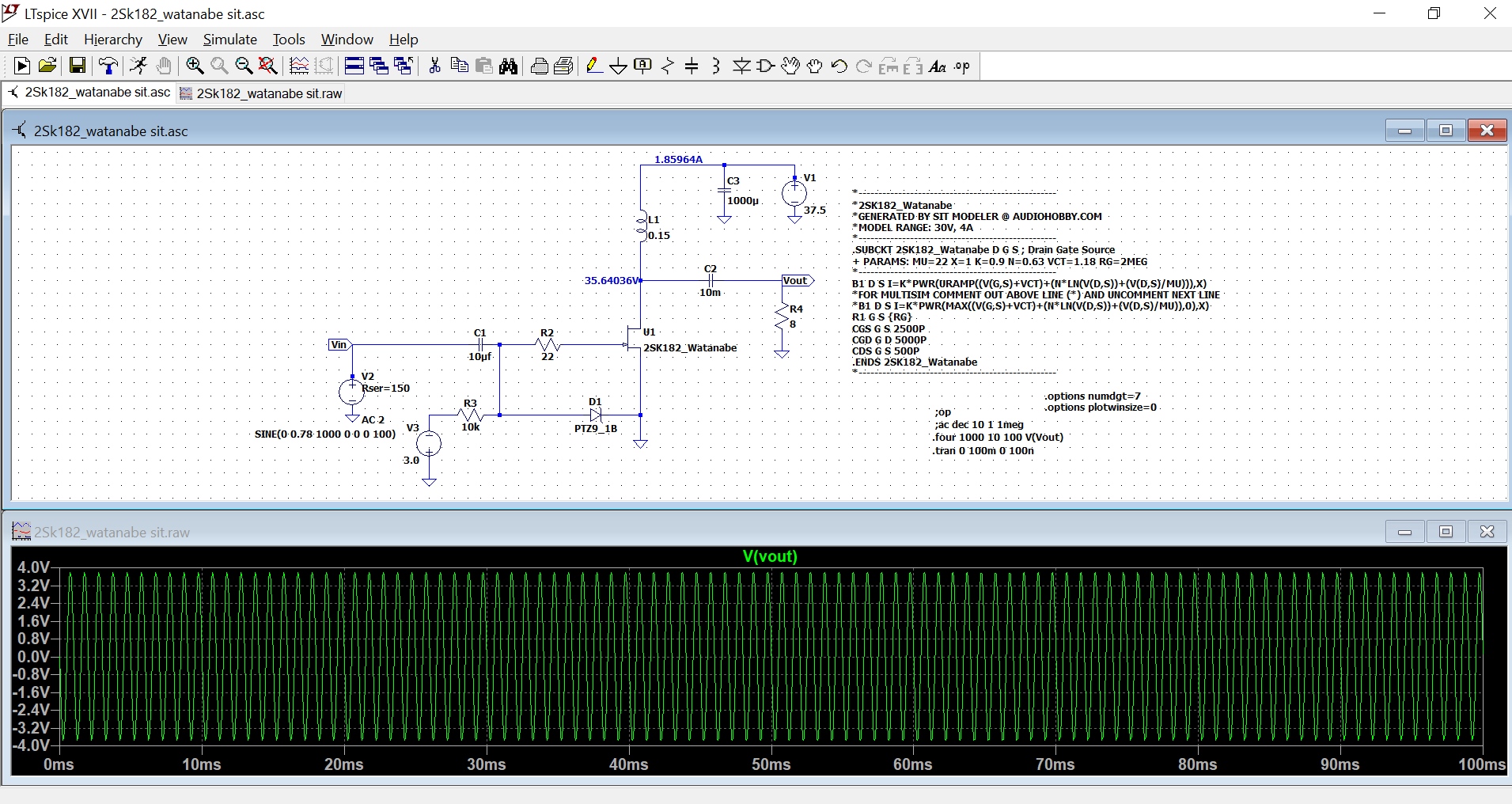The height and width of the screenshot is (804, 1512).
Task: Minimize the waveform .raw child window
Action: click(x=1405, y=532)
